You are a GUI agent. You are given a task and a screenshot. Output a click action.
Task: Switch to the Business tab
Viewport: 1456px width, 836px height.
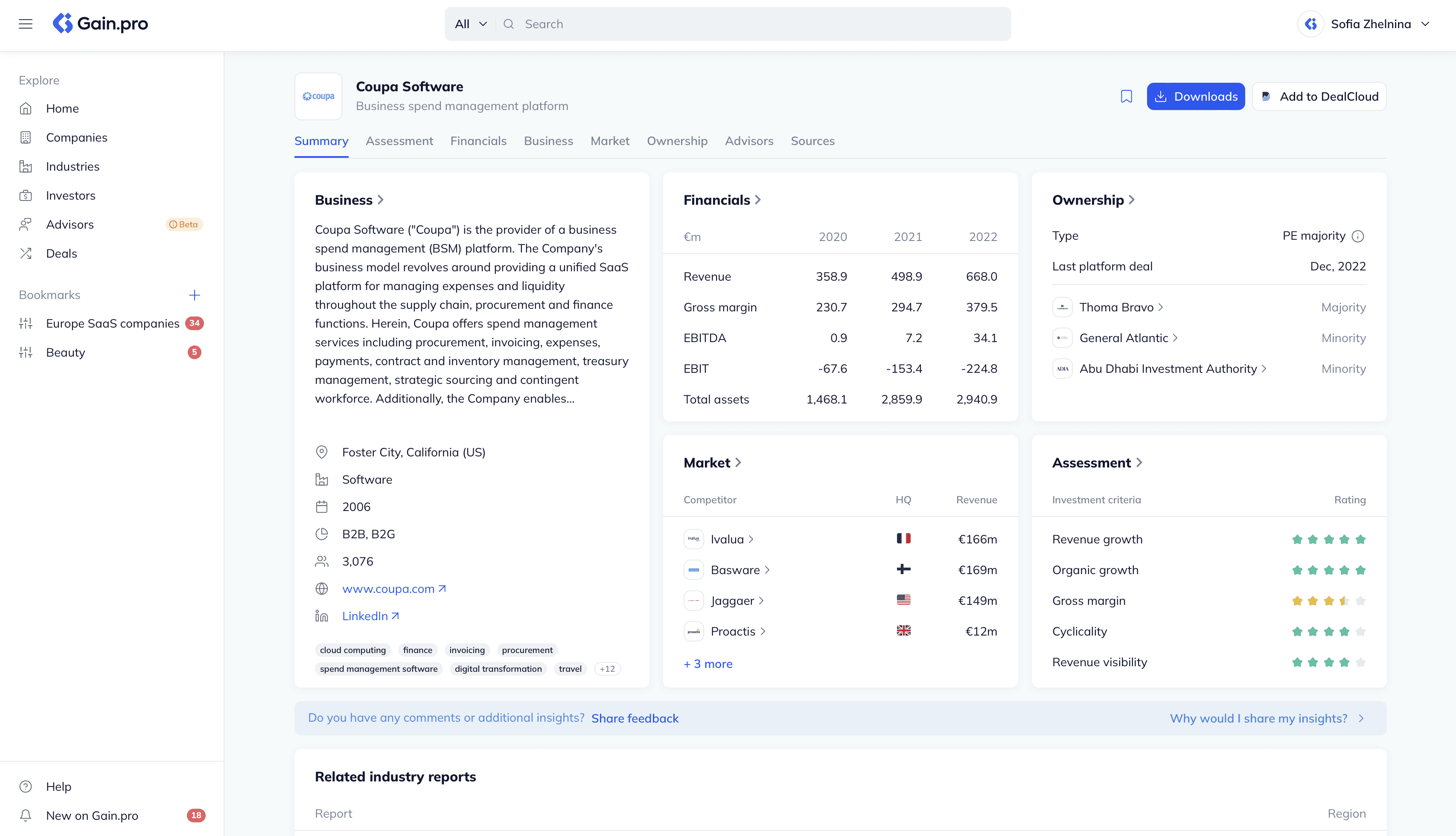click(548, 141)
